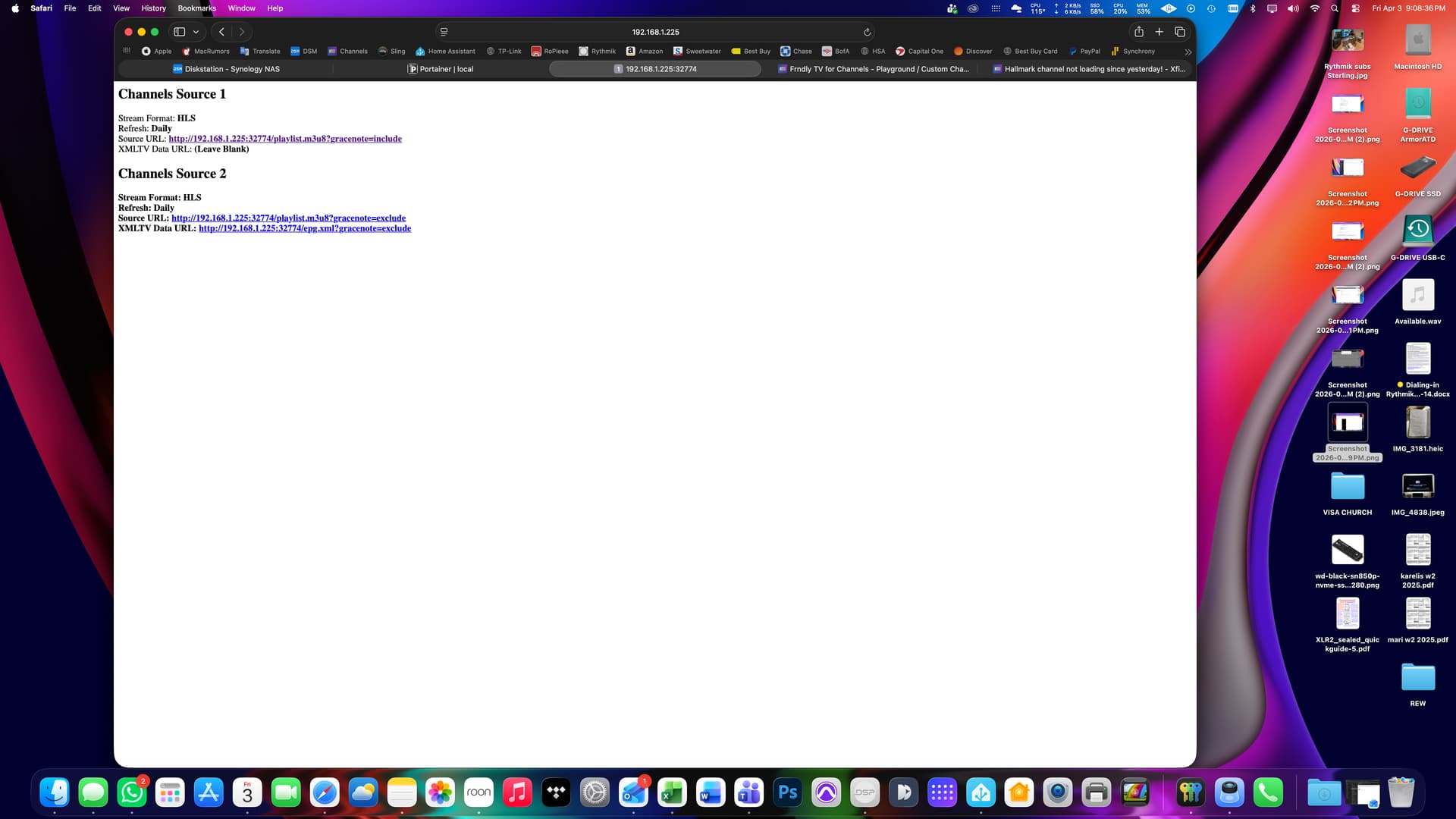This screenshot has height=819, width=1456.
Task: Open the Bookmarks menu
Action: [196, 8]
